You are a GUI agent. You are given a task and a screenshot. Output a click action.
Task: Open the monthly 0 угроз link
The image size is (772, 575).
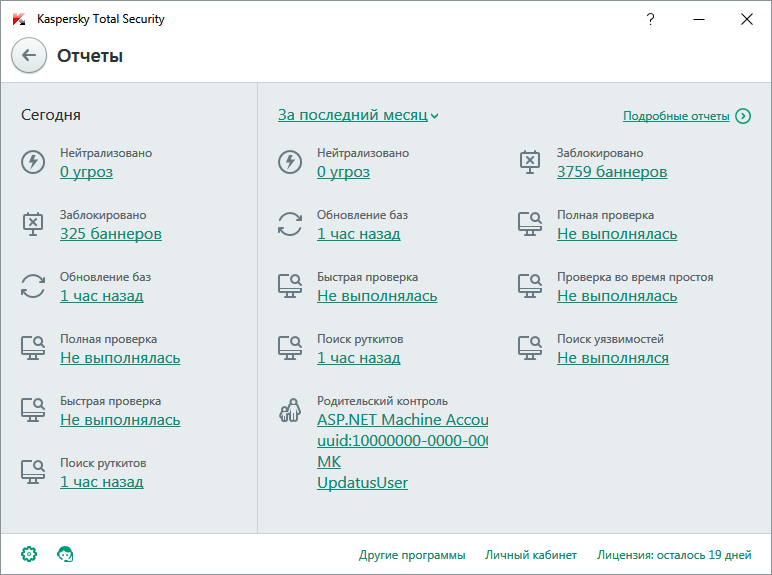(343, 172)
